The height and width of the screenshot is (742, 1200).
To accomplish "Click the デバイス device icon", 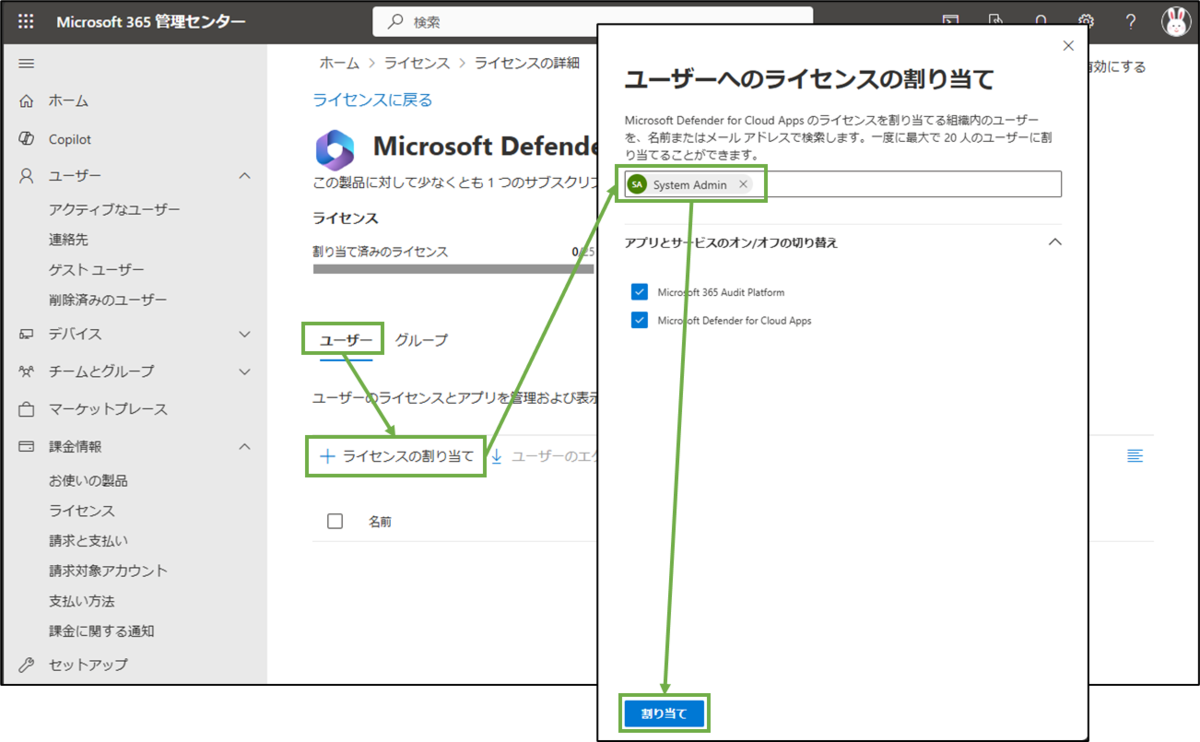I will pos(27,334).
